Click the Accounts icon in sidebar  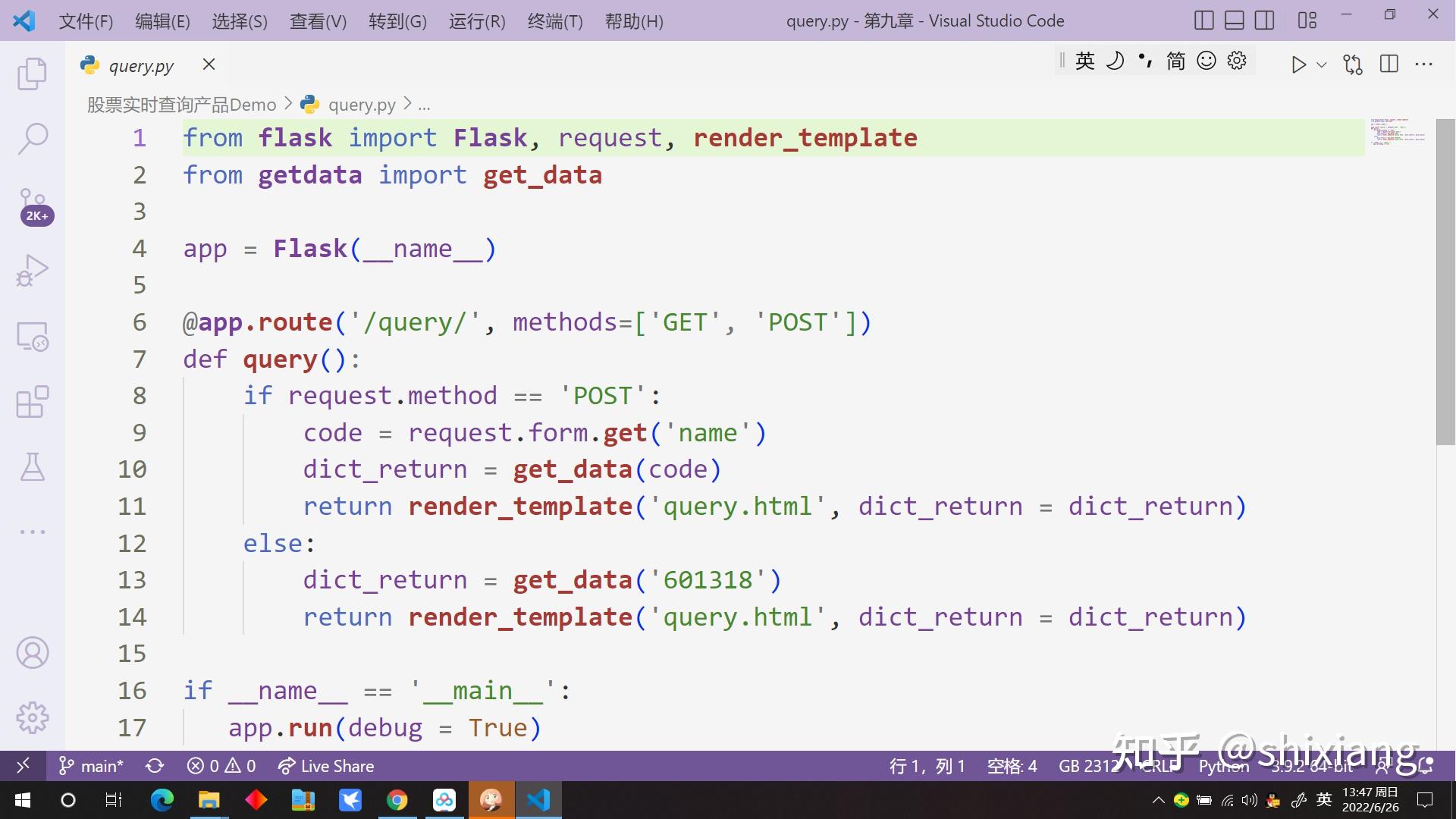pos(32,652)
